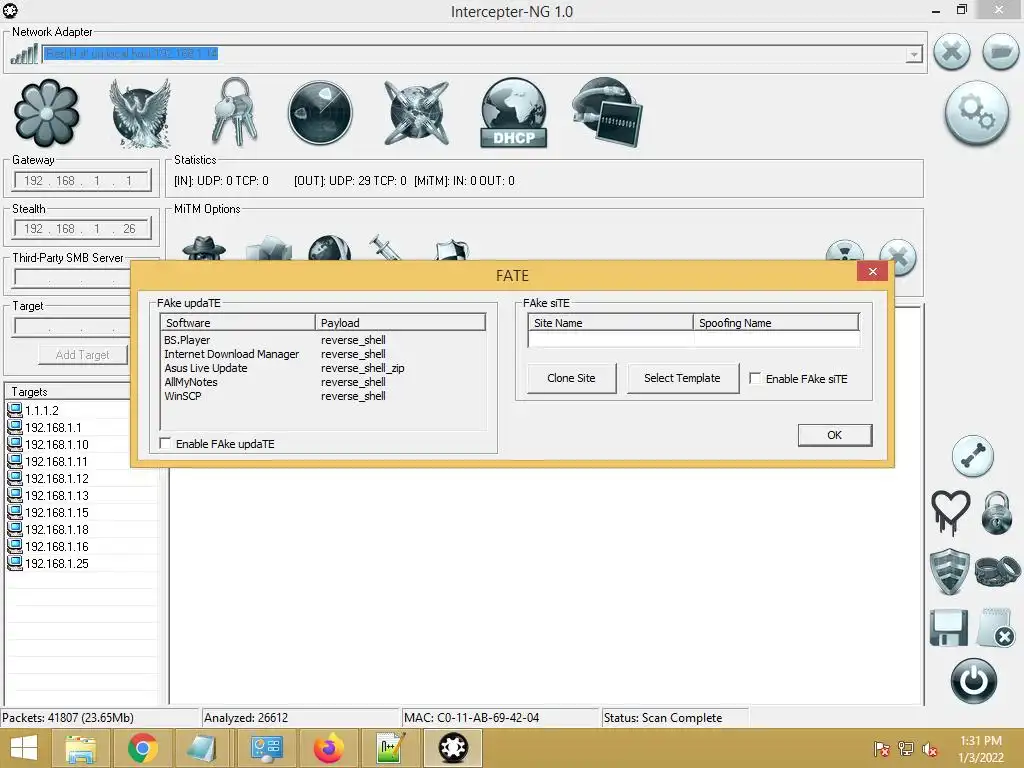Click the muted volume tray icon
Screen dimensions: 1024x768
929,749
